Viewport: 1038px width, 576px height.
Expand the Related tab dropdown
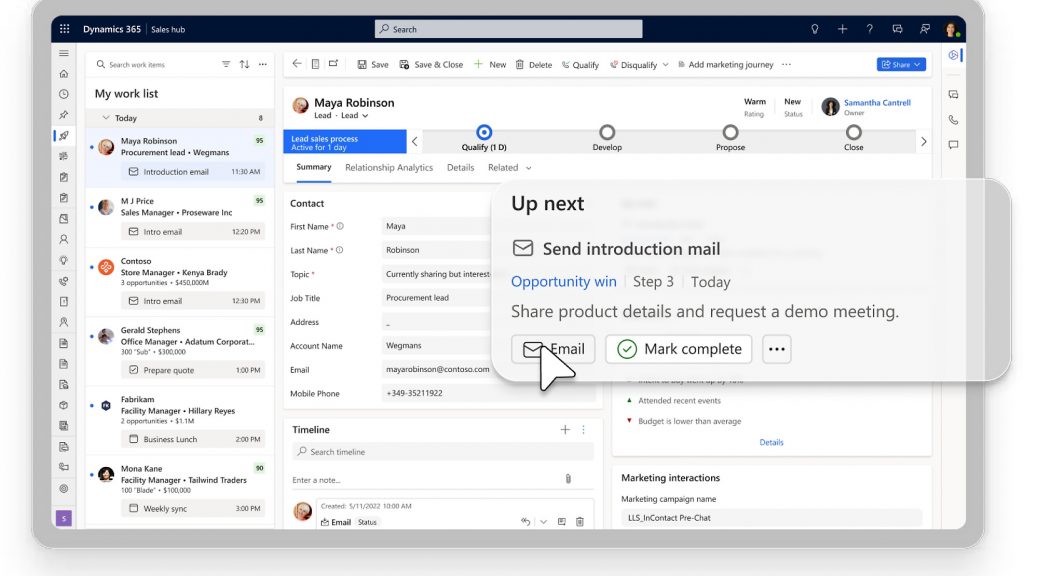(528, 168)
